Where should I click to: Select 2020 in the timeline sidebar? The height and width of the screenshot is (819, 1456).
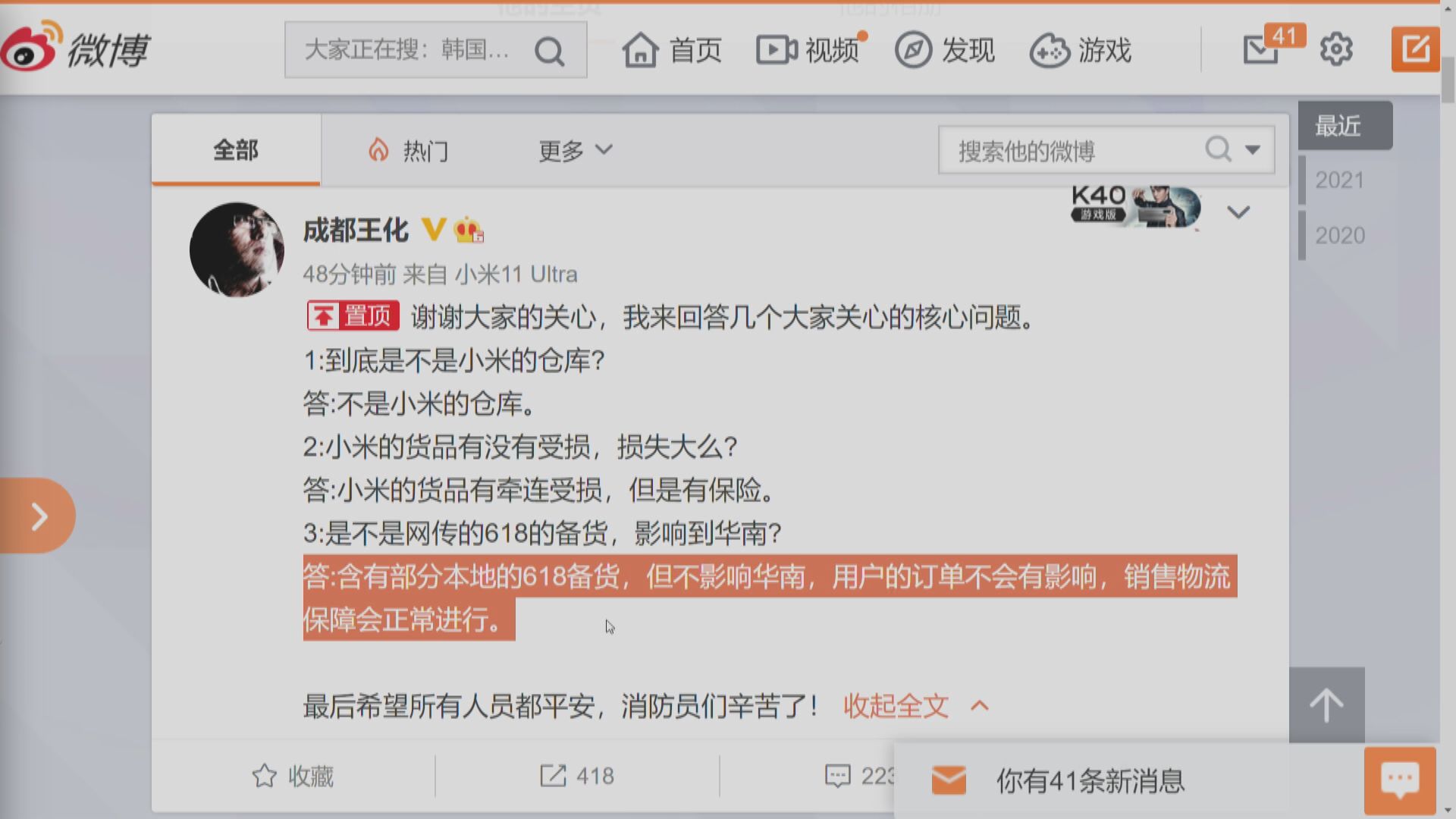[x=1340, y=235]
